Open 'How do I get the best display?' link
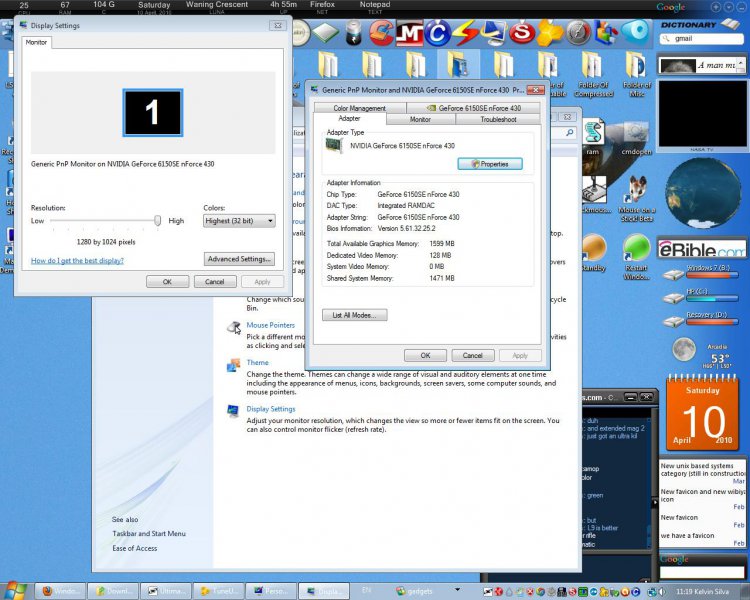 [77, 261]
